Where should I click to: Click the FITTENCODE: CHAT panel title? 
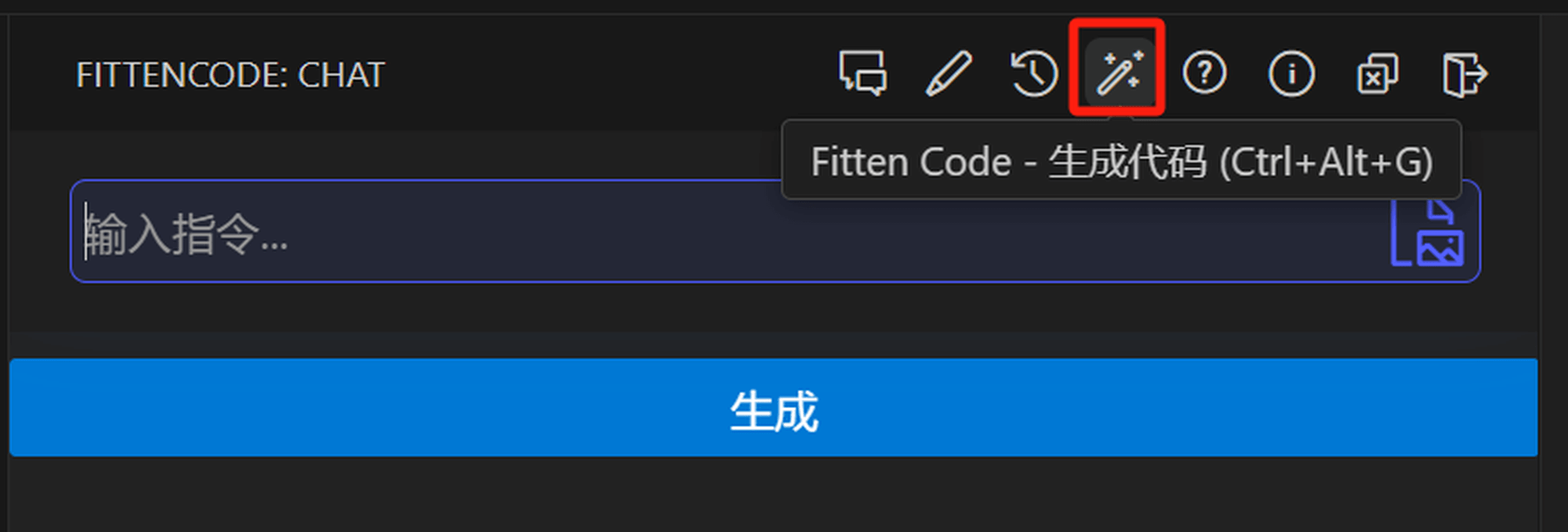(x=230, y=75)
